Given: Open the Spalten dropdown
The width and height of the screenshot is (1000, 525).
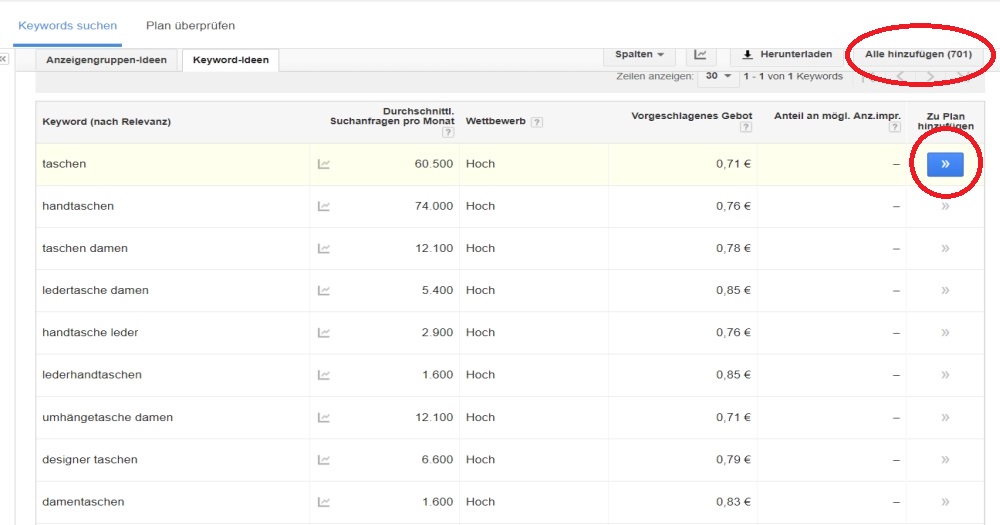Looking at the screenshot, I should click(x=639, y=55).
